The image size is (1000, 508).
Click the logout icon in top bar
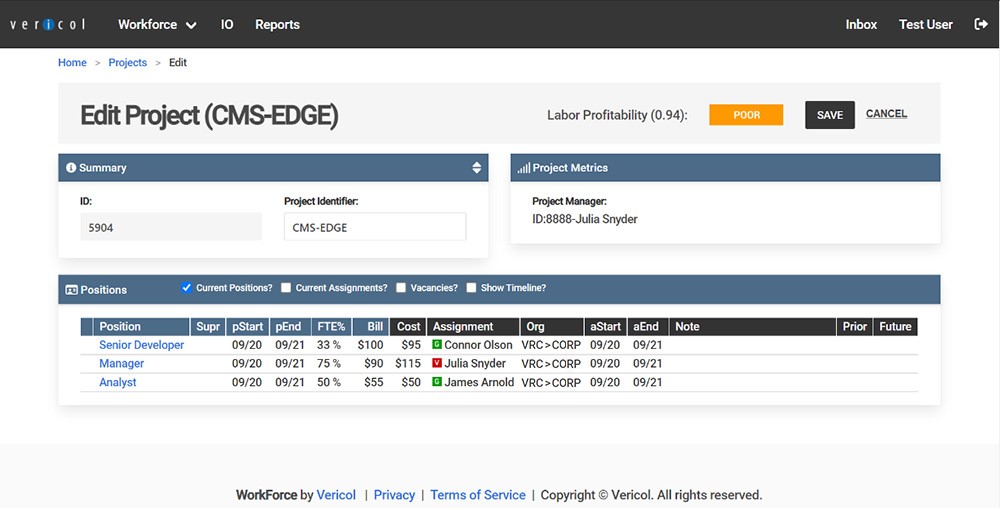point(980,24)
